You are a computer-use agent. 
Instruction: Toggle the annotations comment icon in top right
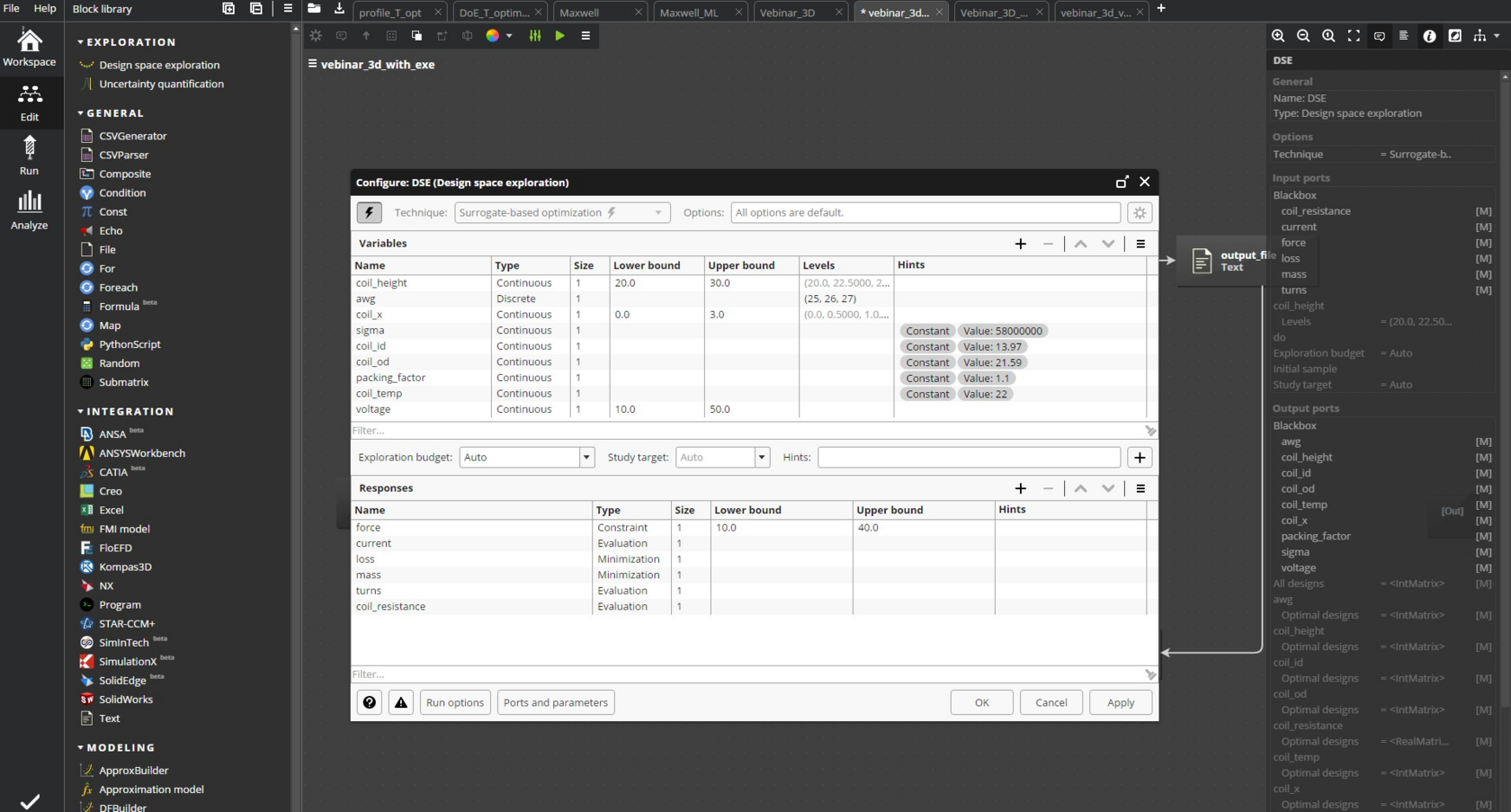tap(1379, 36)
